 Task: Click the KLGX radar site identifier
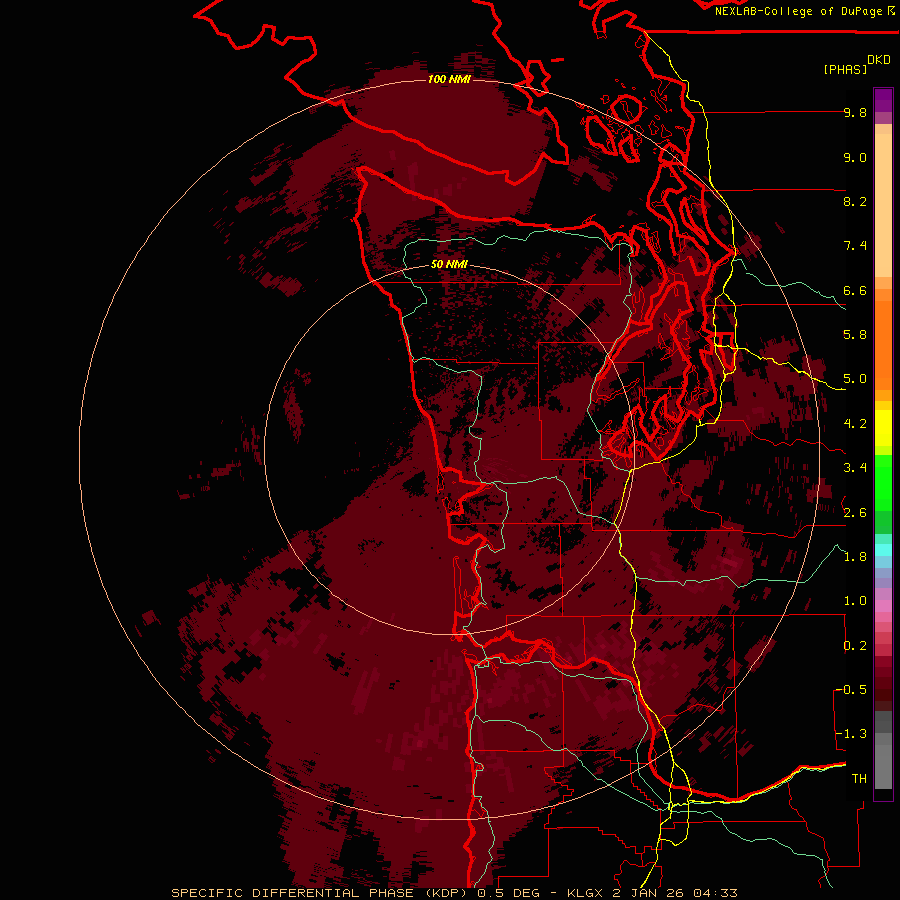585,893
